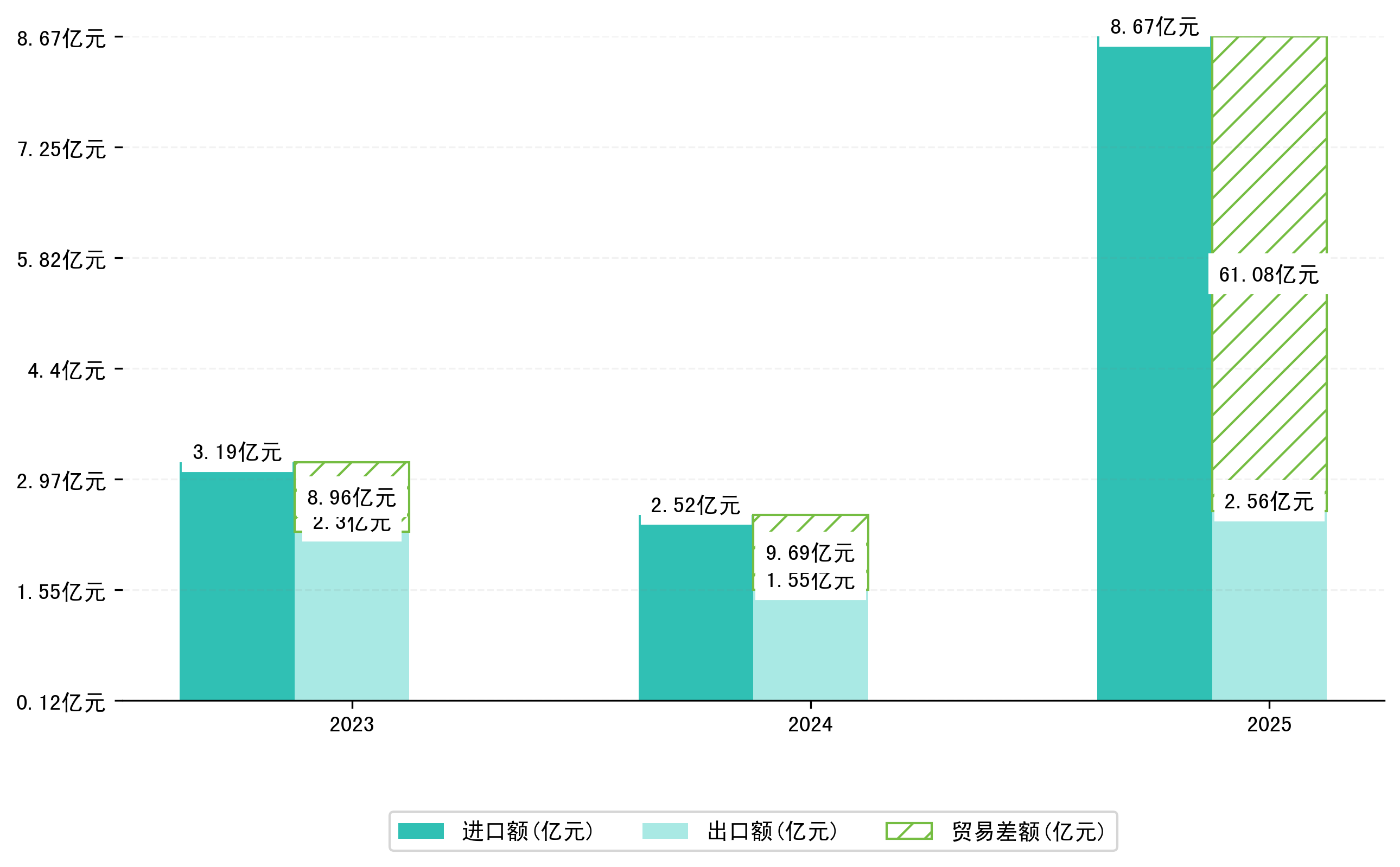Click the 2025 x-axis tick label
The height and width of the screenshot is (867, 1400).
pos(1269,725)
